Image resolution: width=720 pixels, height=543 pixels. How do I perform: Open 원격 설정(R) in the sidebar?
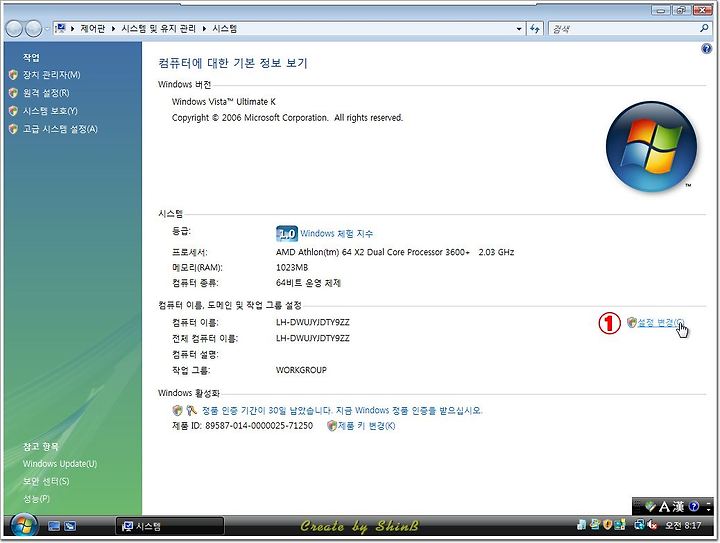[46, 93]
